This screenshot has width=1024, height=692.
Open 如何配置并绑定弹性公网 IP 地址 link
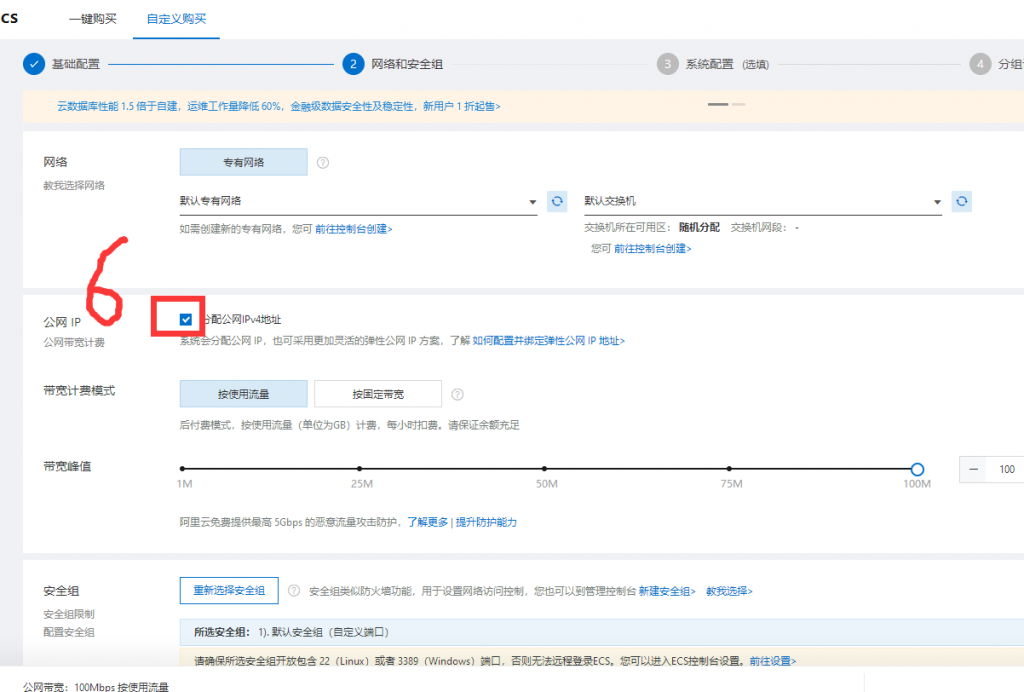(x=548, y=341)
